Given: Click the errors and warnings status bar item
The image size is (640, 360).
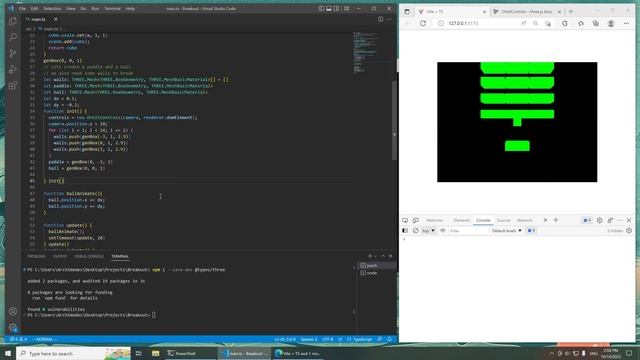Looking at the screenshot, I should point(18,339).
